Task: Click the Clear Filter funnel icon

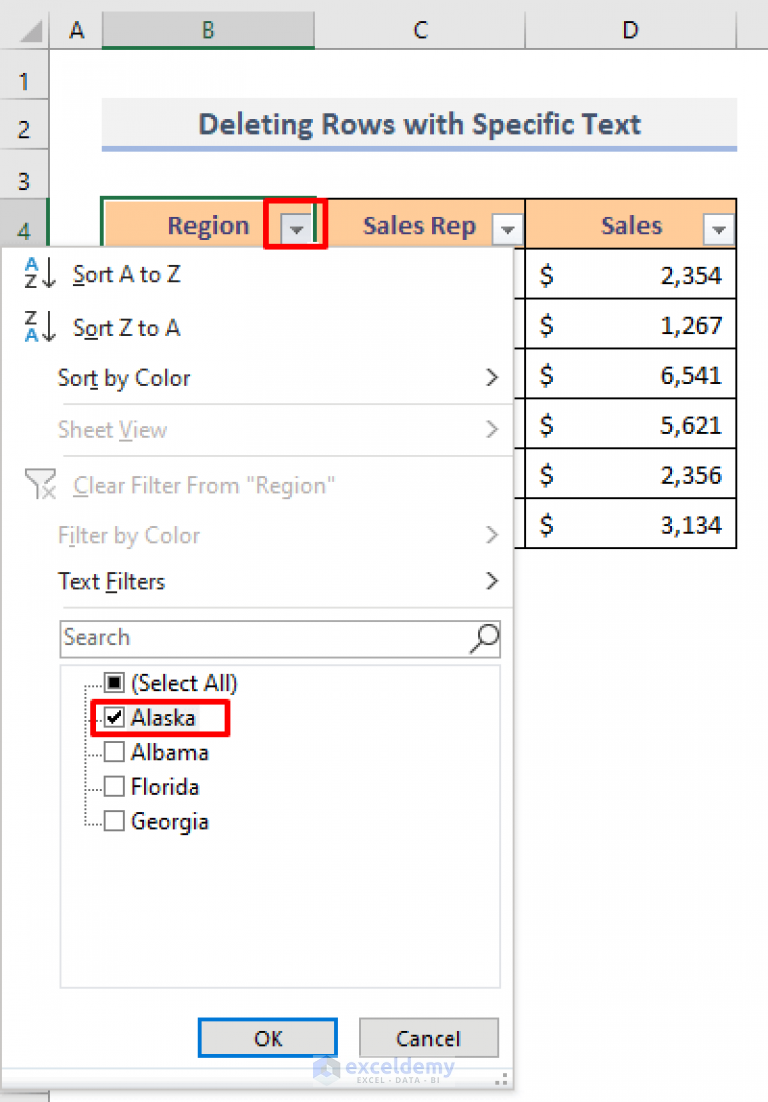Action: coord(40,484)
